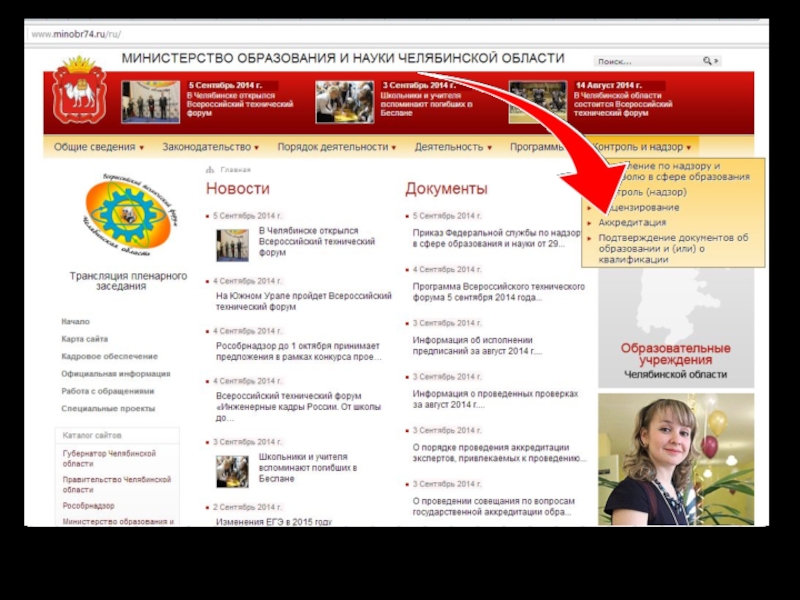Open Губернатор Челябинской области catalog link

(109, 458)
